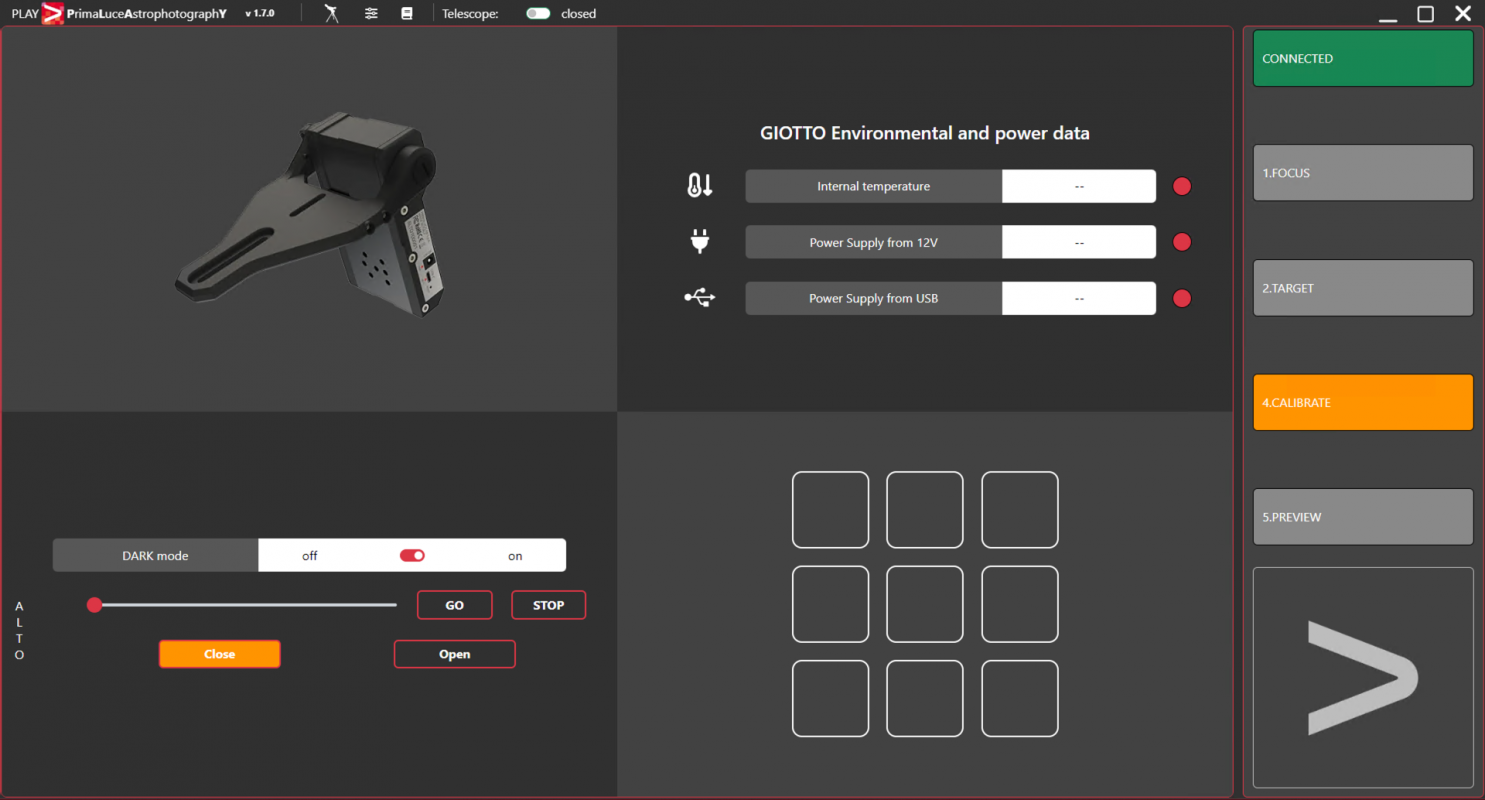The width and height of the screenshot is (1485, 800).
Task: Click the 'Internal temperature' label
Action: pos(874,186)
